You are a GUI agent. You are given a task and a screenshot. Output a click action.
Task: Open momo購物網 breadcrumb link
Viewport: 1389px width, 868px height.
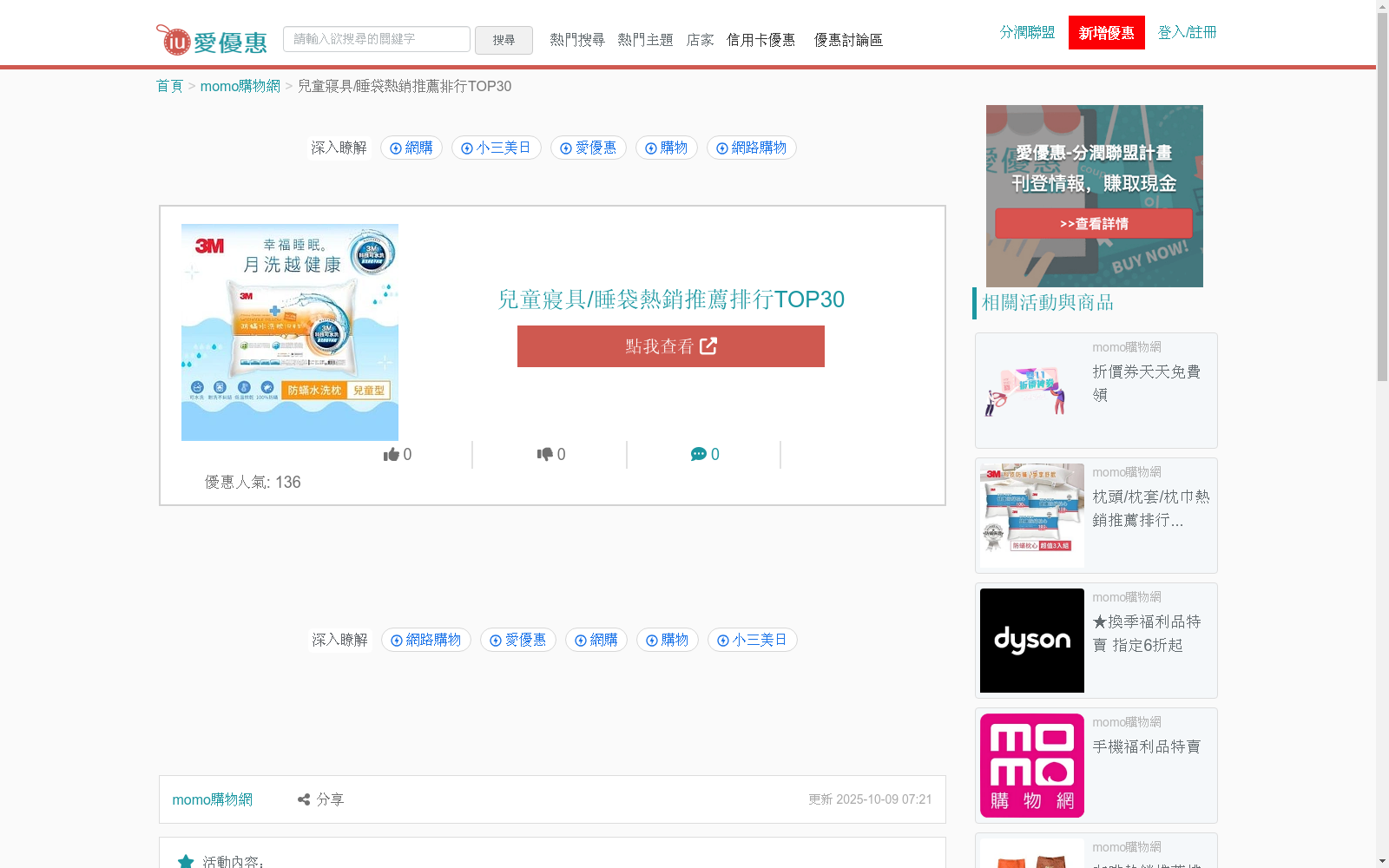(x=240, y=86)
